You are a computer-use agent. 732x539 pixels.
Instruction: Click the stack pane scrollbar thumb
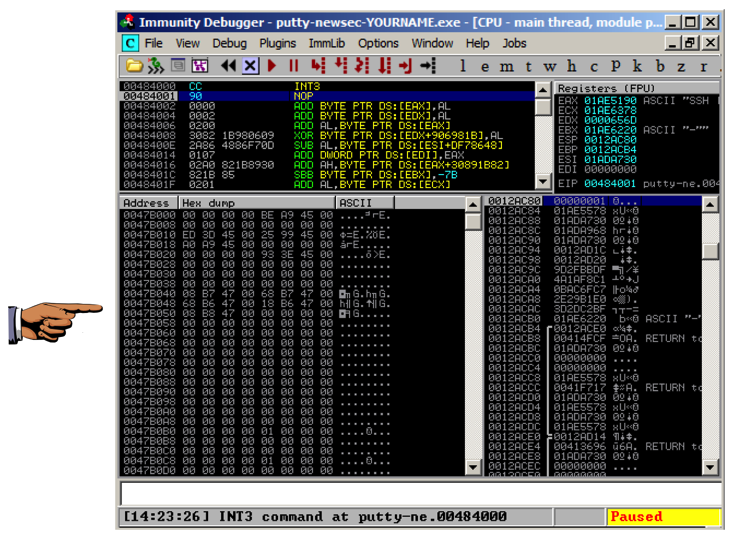pos(710,251)
